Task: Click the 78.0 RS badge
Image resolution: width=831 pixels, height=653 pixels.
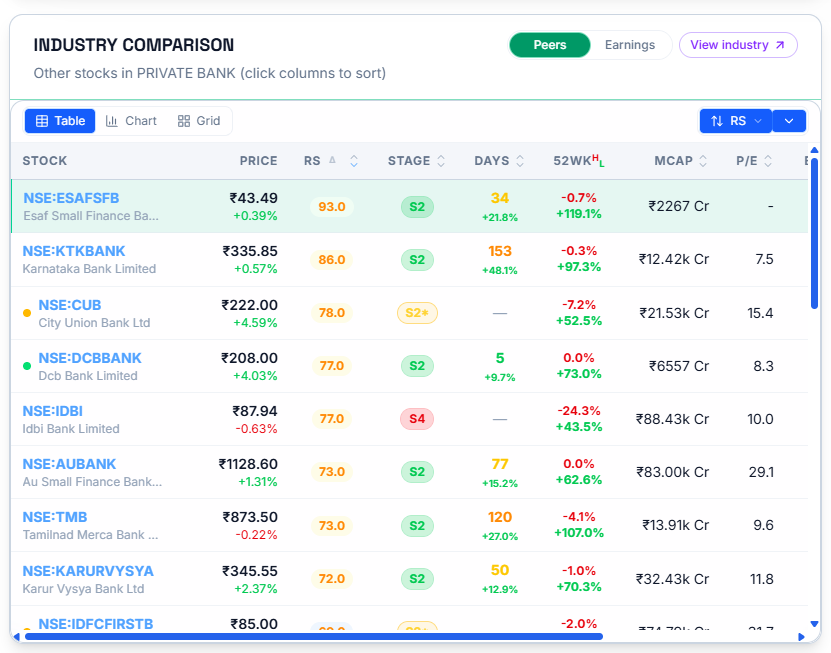Action: 332,313
